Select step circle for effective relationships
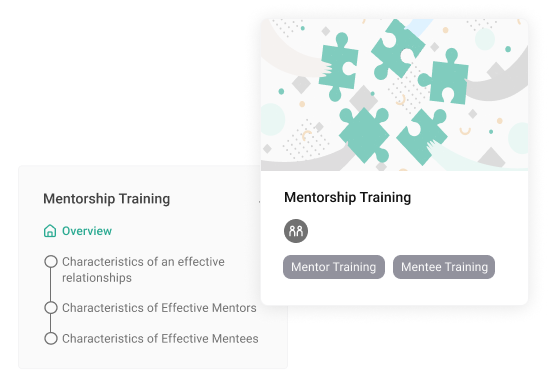The height and width of the screenshot is (387, 549). (x=51, y=261)
